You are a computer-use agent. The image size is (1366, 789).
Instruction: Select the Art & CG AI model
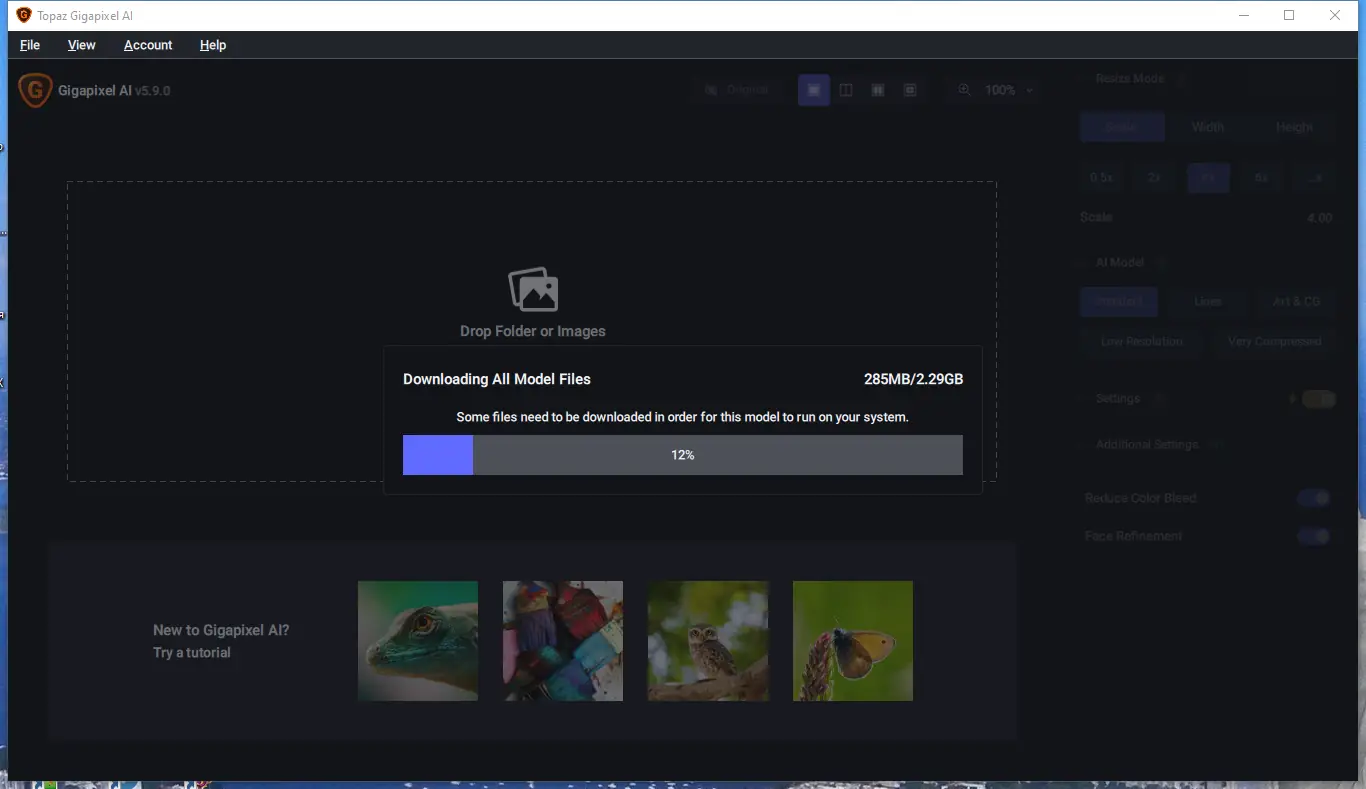click(x=1296, y=301)
